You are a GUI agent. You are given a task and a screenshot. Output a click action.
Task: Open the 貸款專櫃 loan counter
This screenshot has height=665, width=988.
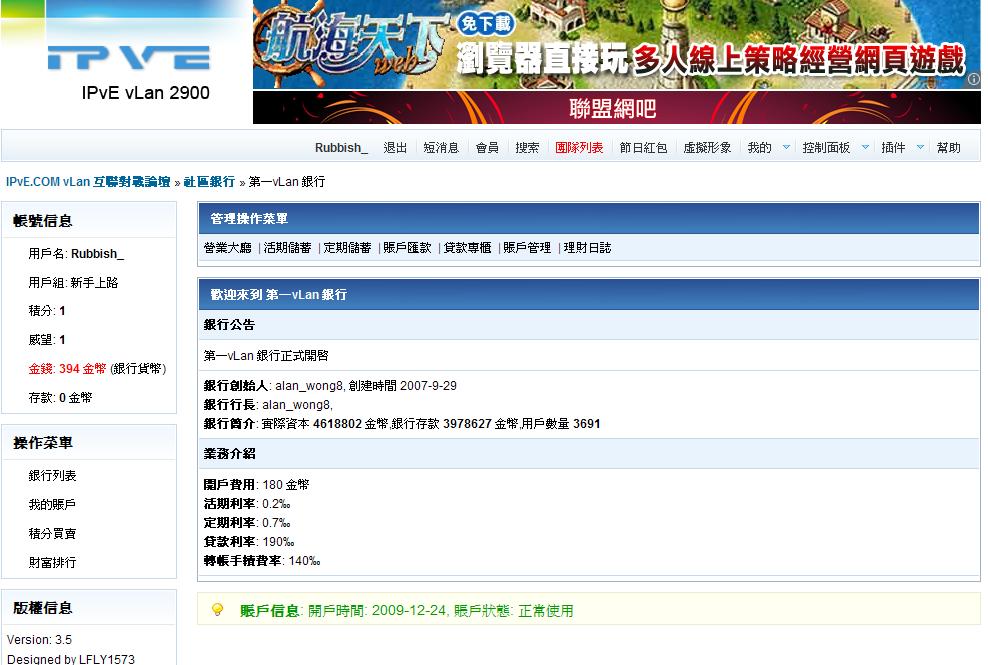click(x=468, y=248)
